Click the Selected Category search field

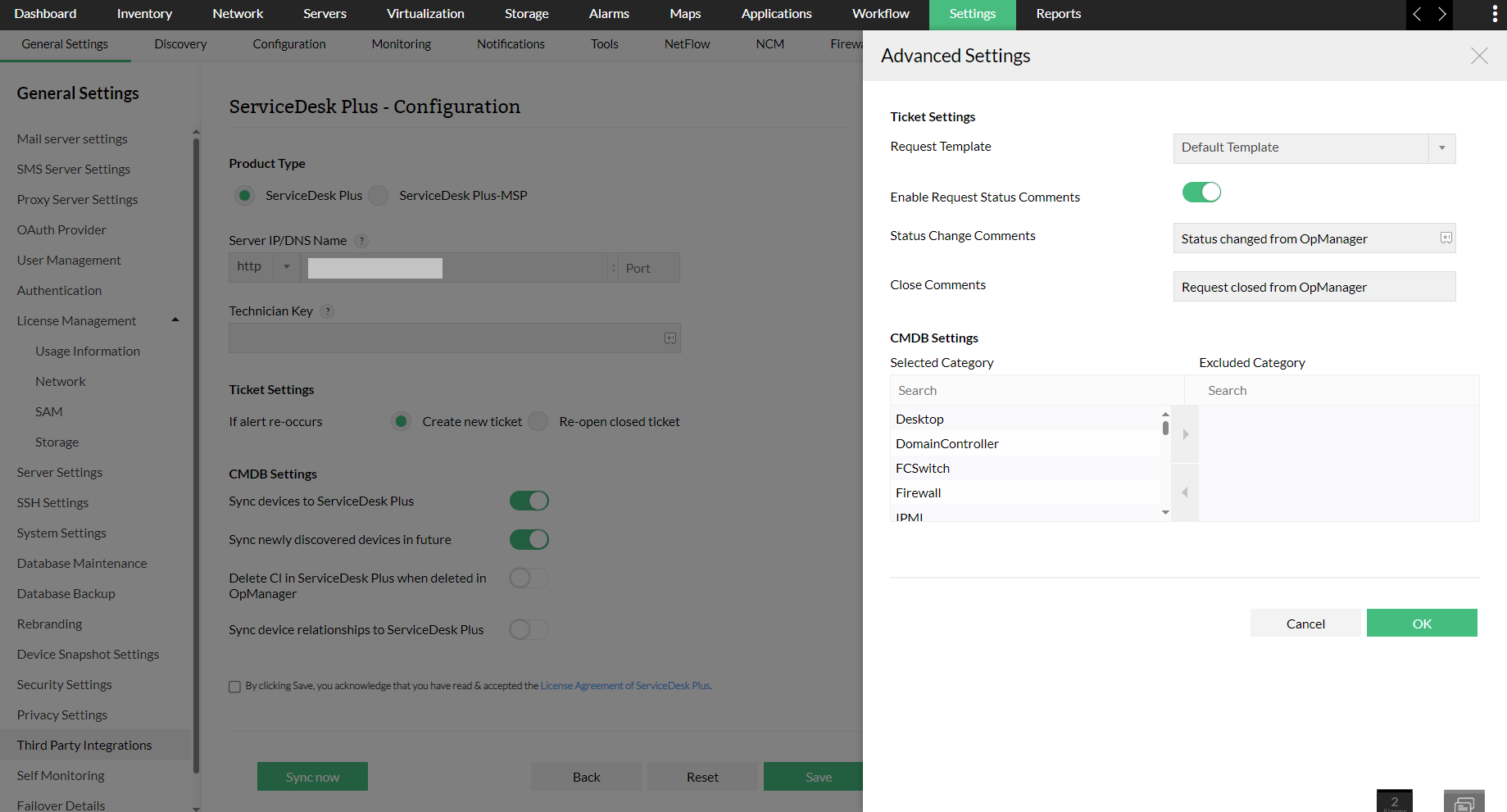pos(1036,390)
